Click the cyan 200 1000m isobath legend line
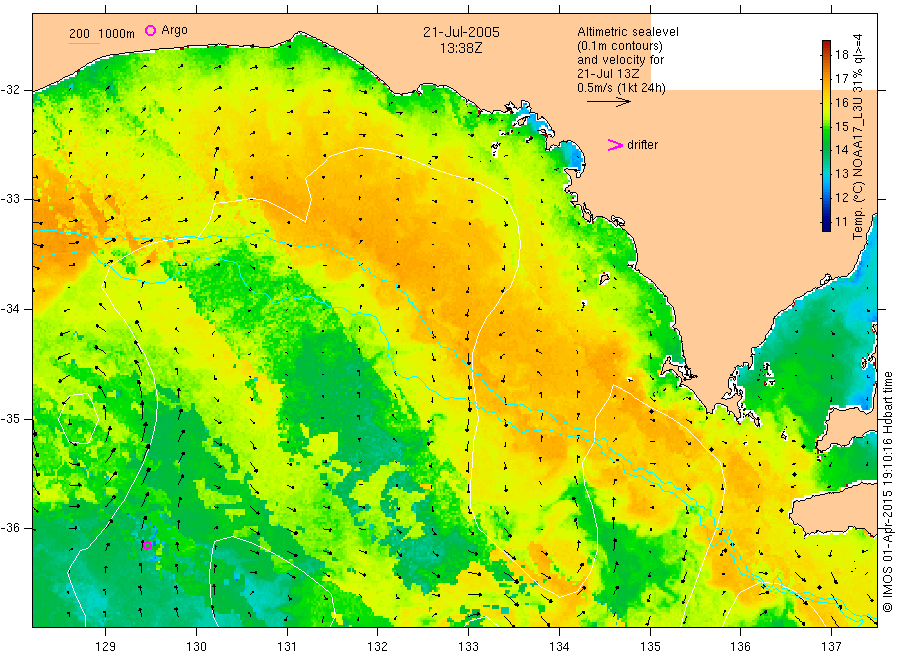900x660 pixels. point(84,42)
